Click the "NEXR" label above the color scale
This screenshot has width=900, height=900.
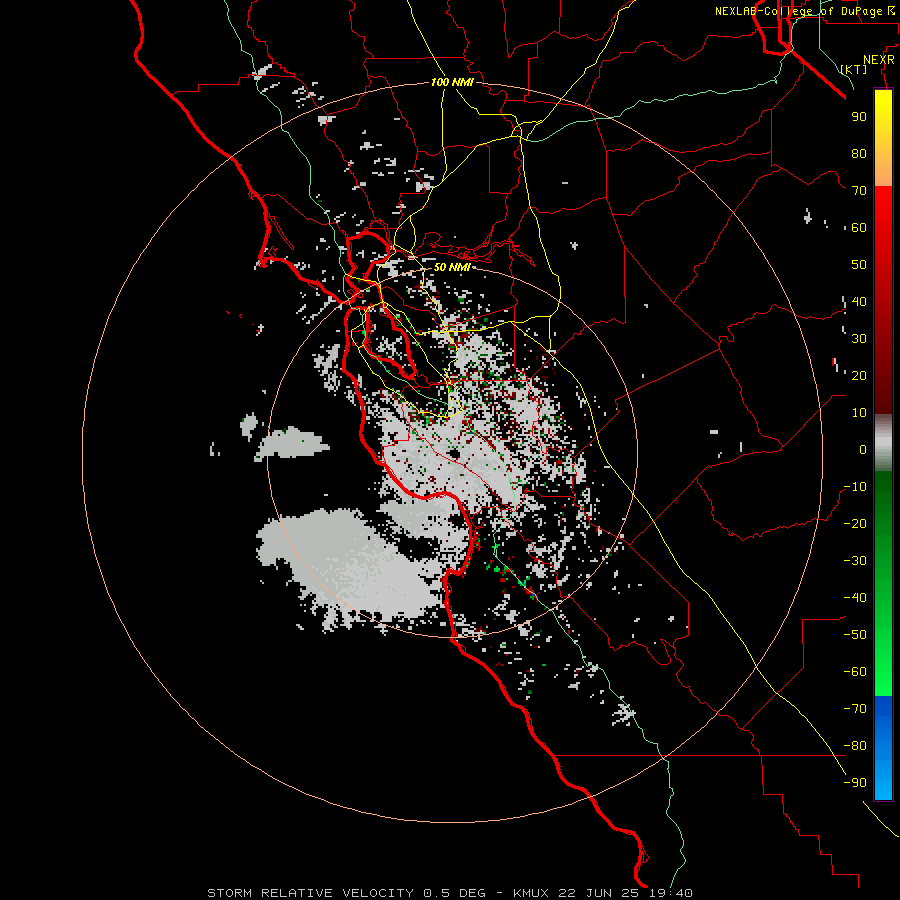point(879,60)
